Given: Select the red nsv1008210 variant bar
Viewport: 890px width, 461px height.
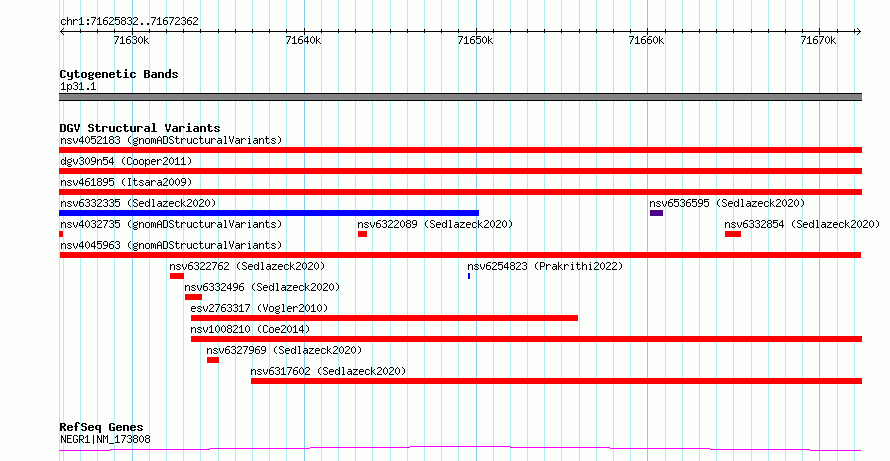Looking at the screenshot, I should [526, 339].
